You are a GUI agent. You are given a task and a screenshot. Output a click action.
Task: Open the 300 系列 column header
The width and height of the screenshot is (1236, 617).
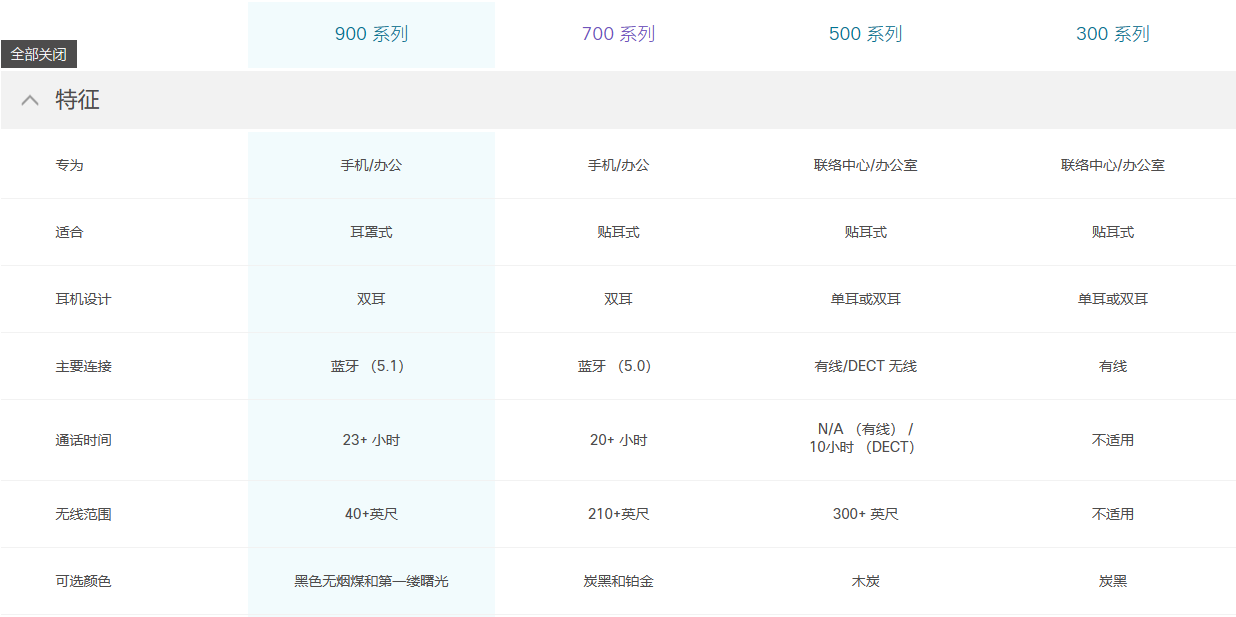pos(1112,34)
